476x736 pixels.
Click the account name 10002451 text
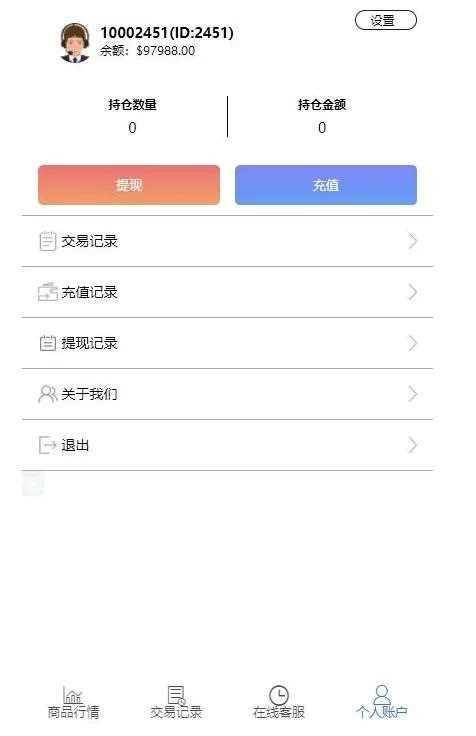(x=134, y=33)
